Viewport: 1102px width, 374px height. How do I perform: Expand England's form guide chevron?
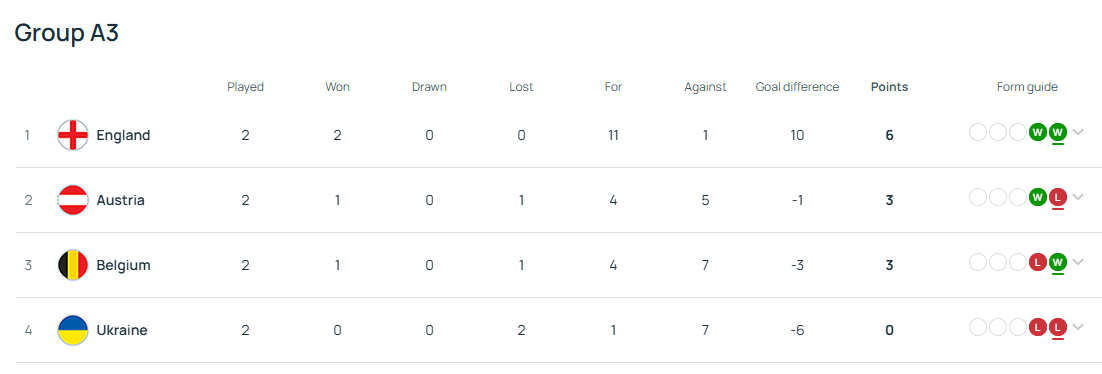1079,132
